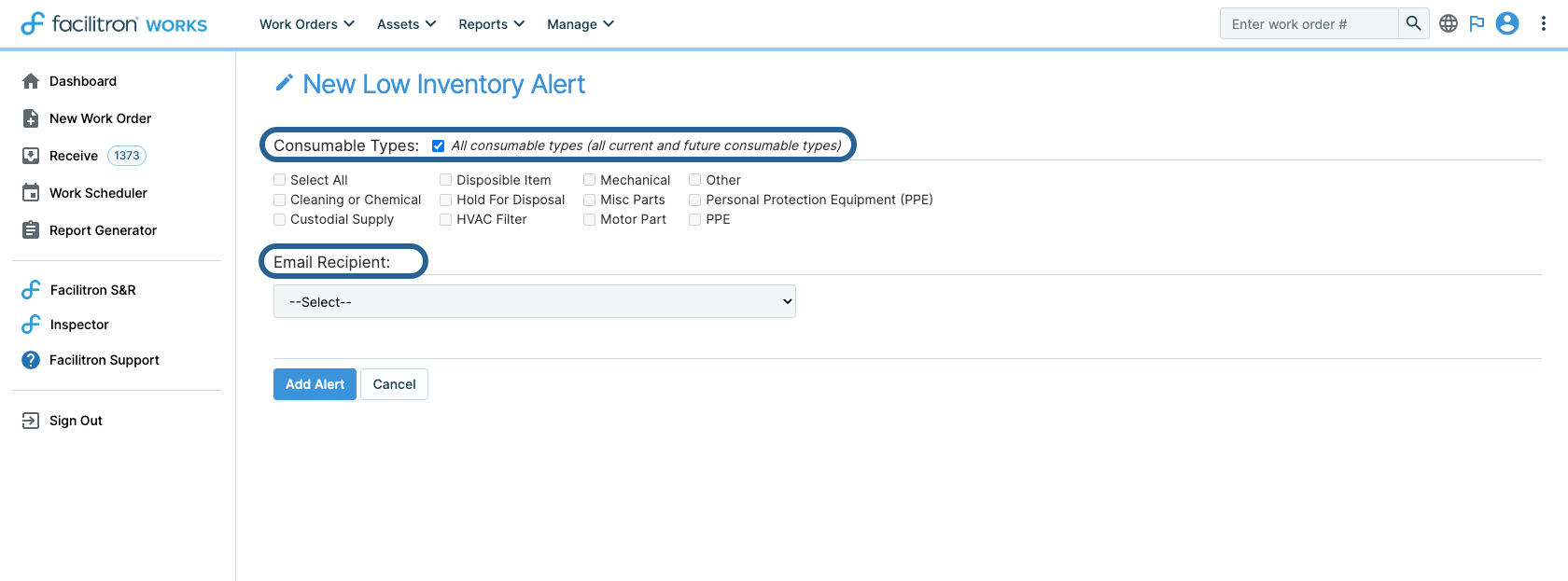
Task: Click the Receive inbox icon
Action: tap(31, 156)
